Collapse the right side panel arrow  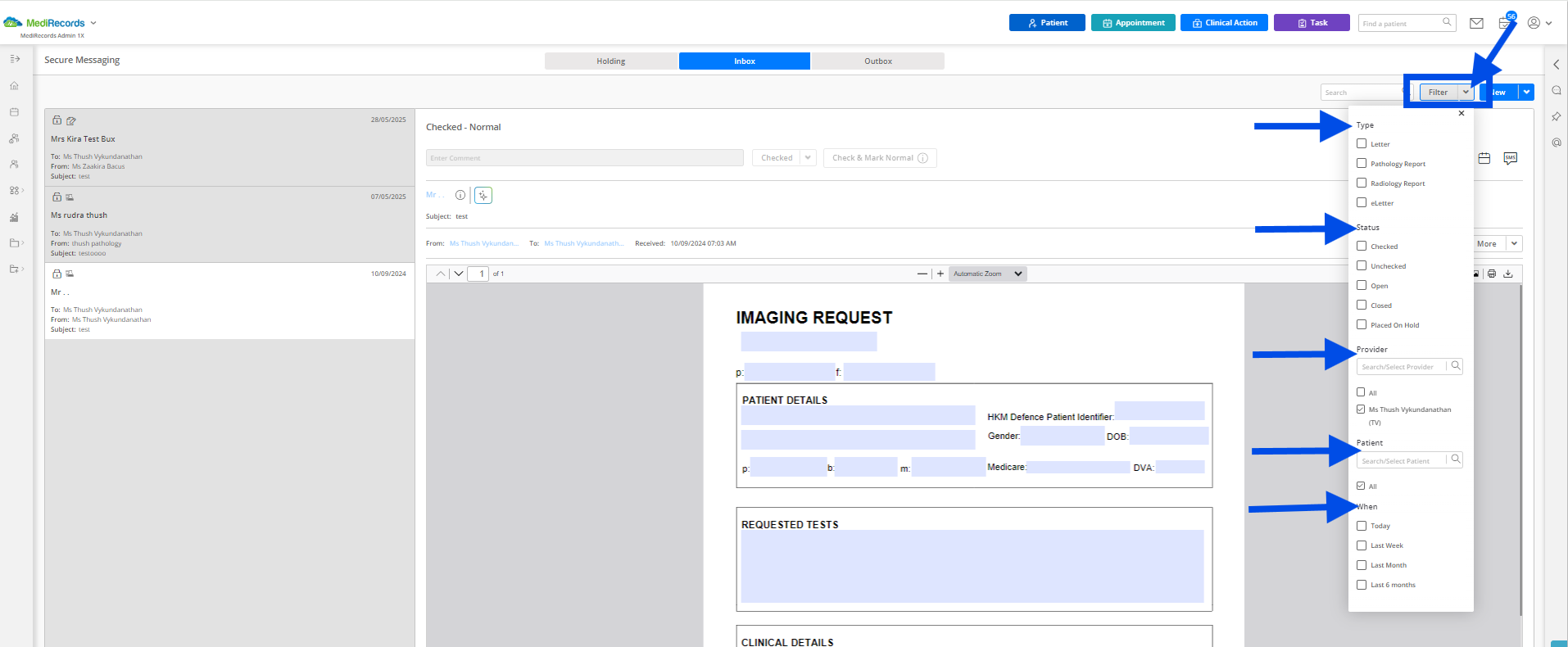(x=1557, y=64)
